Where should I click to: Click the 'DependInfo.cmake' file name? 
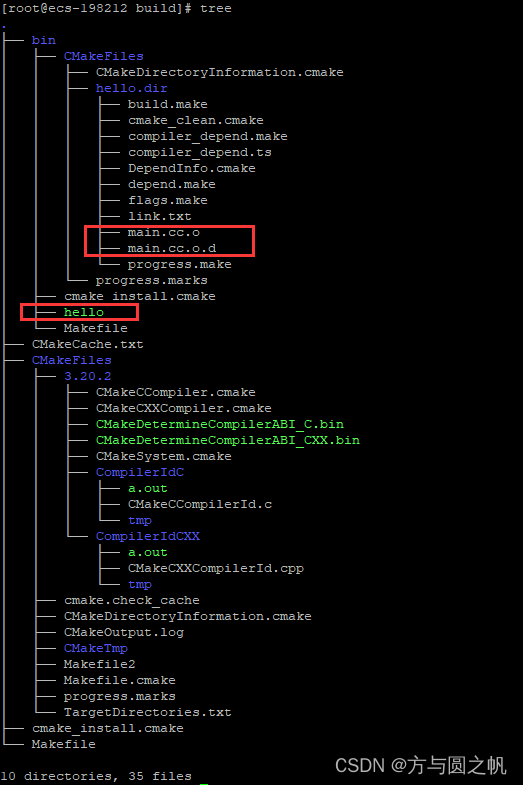coord(192,169)
